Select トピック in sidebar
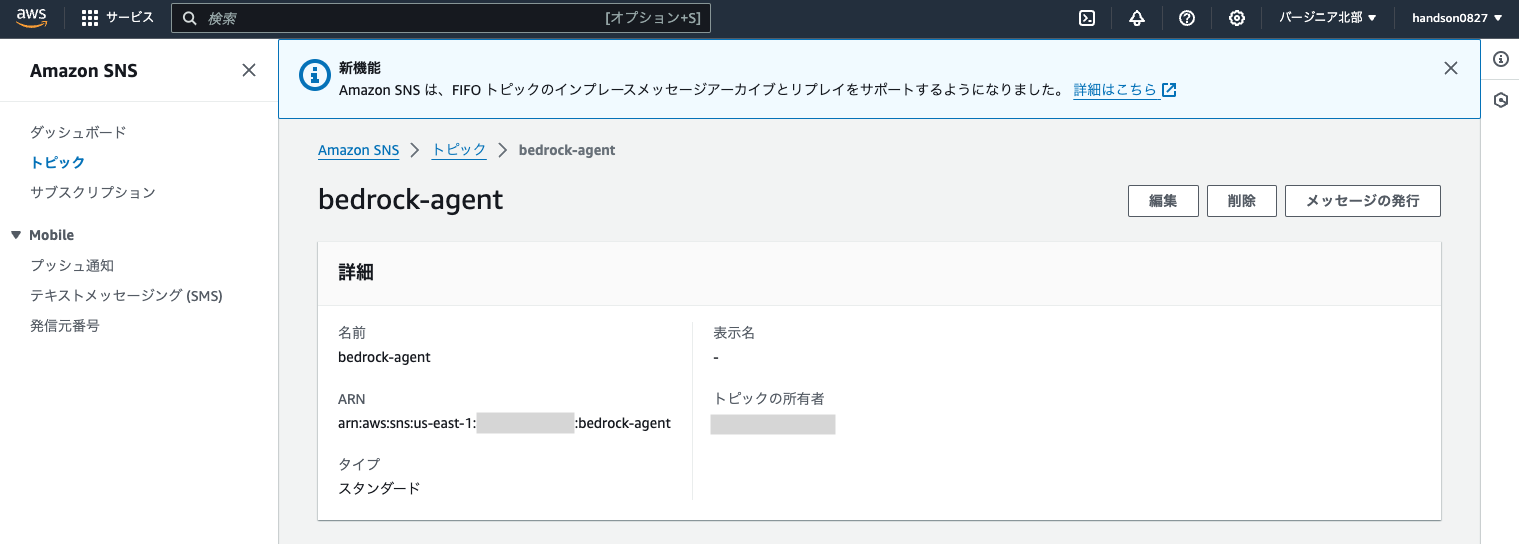Screen dimensions: 1519x544 coord(57,162)
